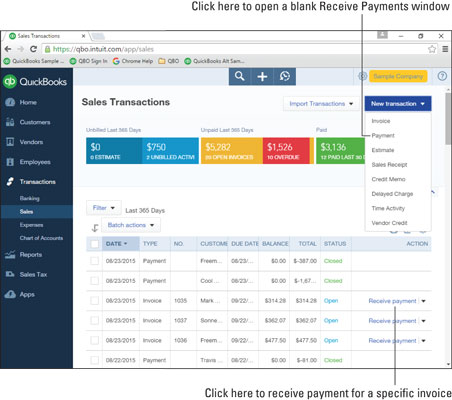Click the Reports chart icon in sidebar
The height and width of the screenshot is (400, 452).
(10, 255)
